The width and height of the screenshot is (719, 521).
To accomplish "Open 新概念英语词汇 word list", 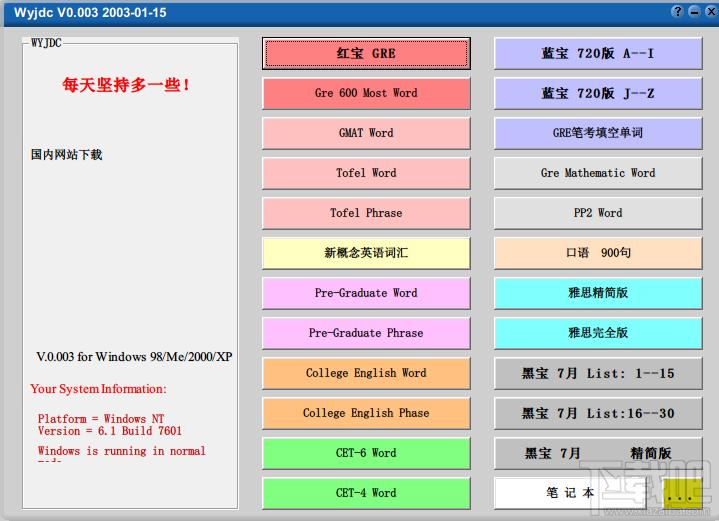I will tap(366, 253).
